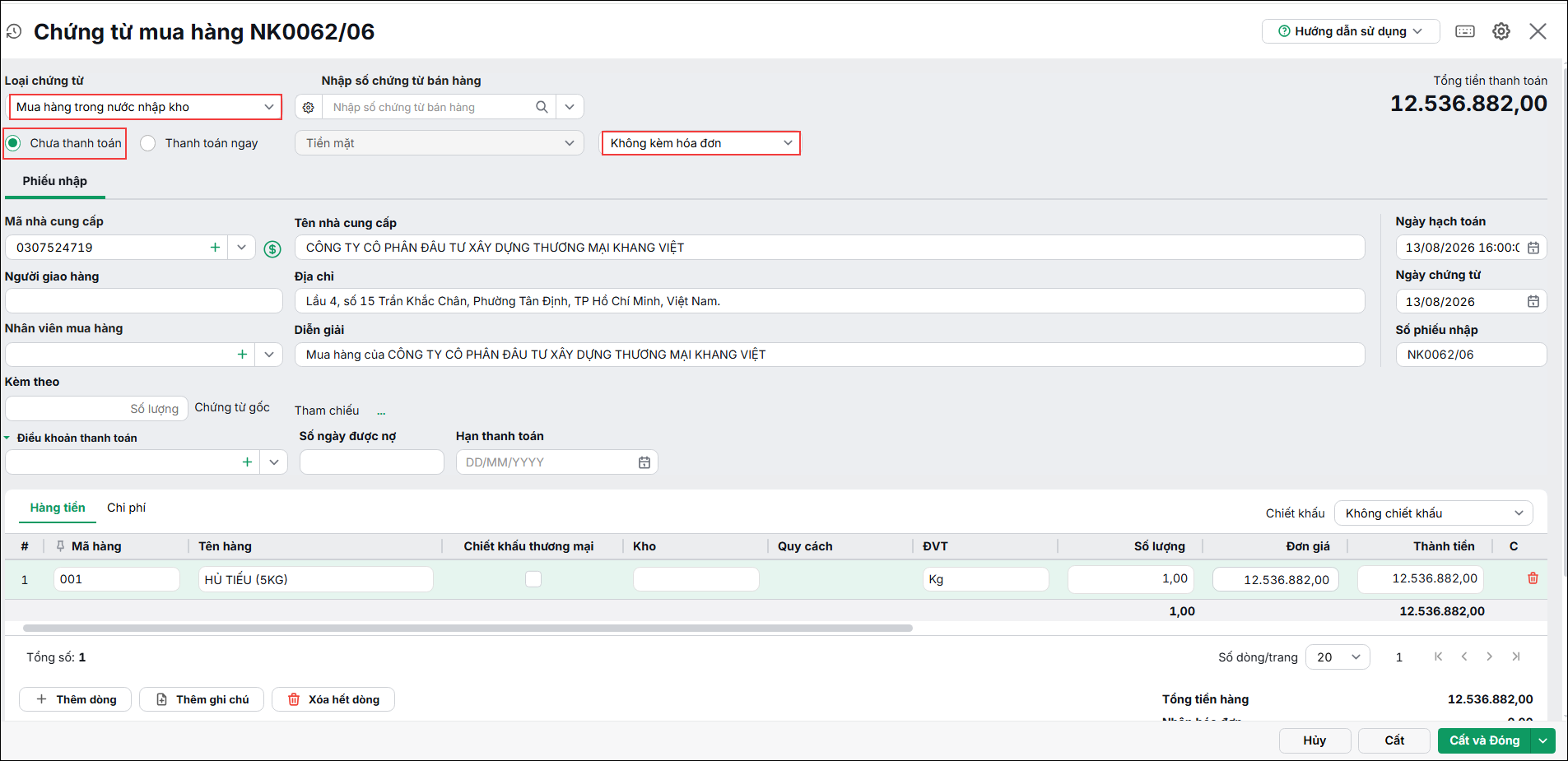Select Chưa thanh toán radio option
This screenshot has height=761, width=1568.
(13, 143)
